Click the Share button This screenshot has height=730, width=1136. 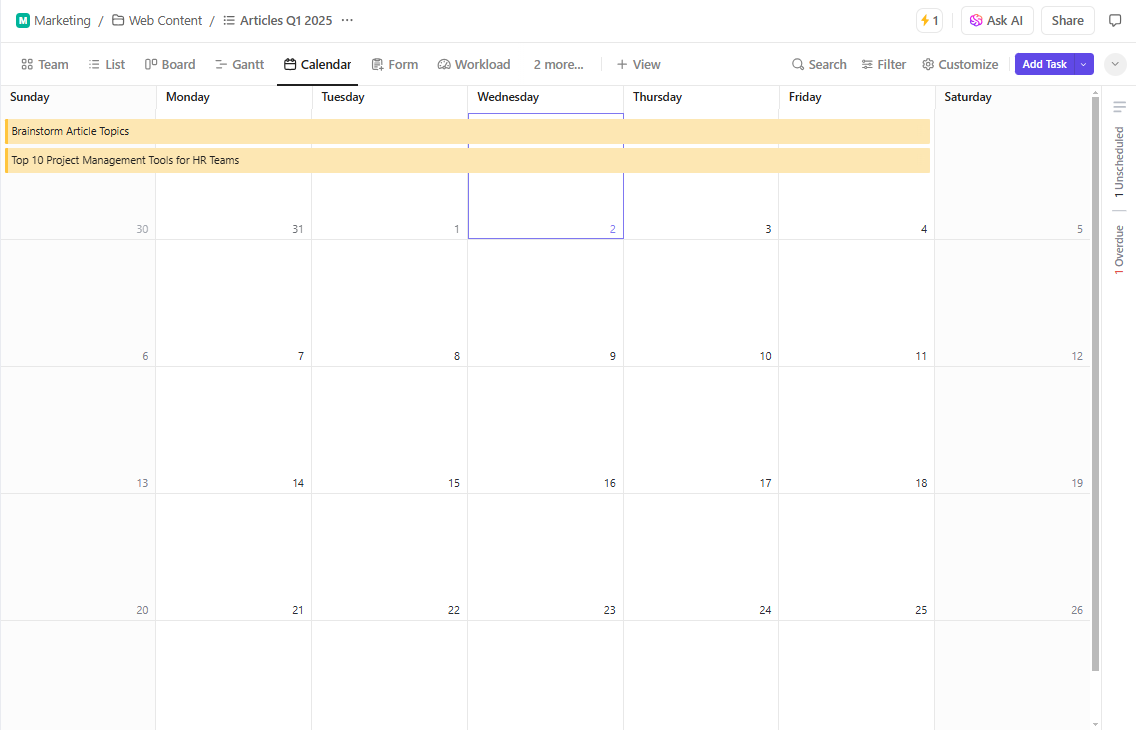pos(1067,21)
